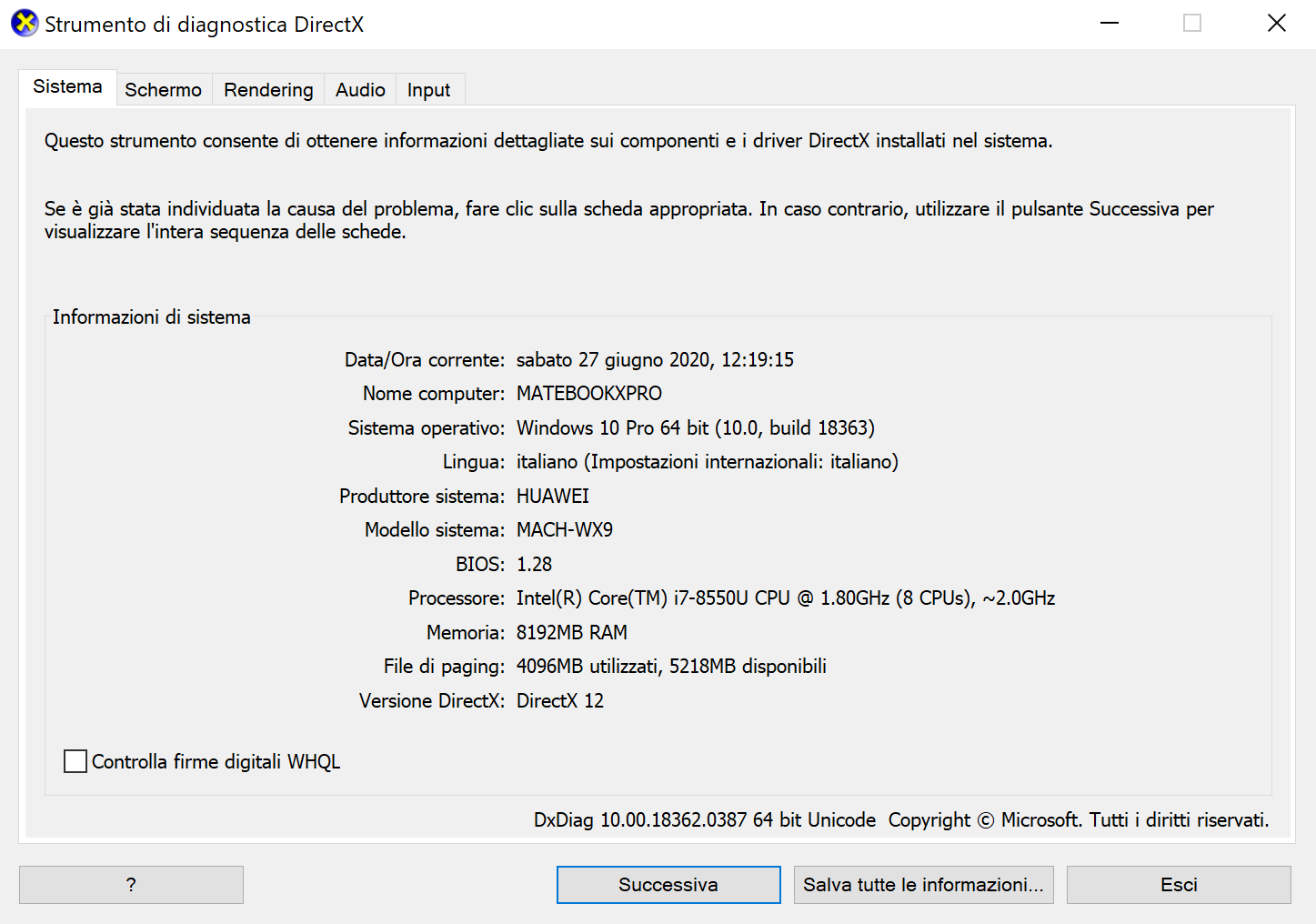Click the system model value 'MACH-WX9'
Screen dimensions: 1316x924
click(x=565, y=530)
